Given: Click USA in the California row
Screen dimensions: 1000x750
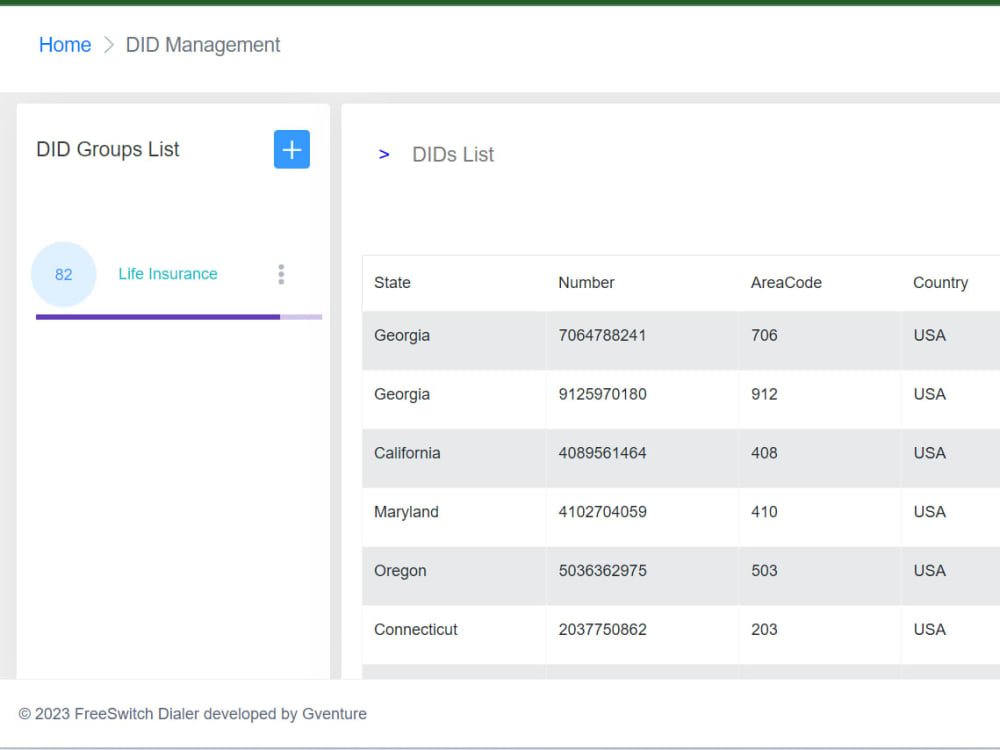Looking at the screenshot, I should [929, 453].
